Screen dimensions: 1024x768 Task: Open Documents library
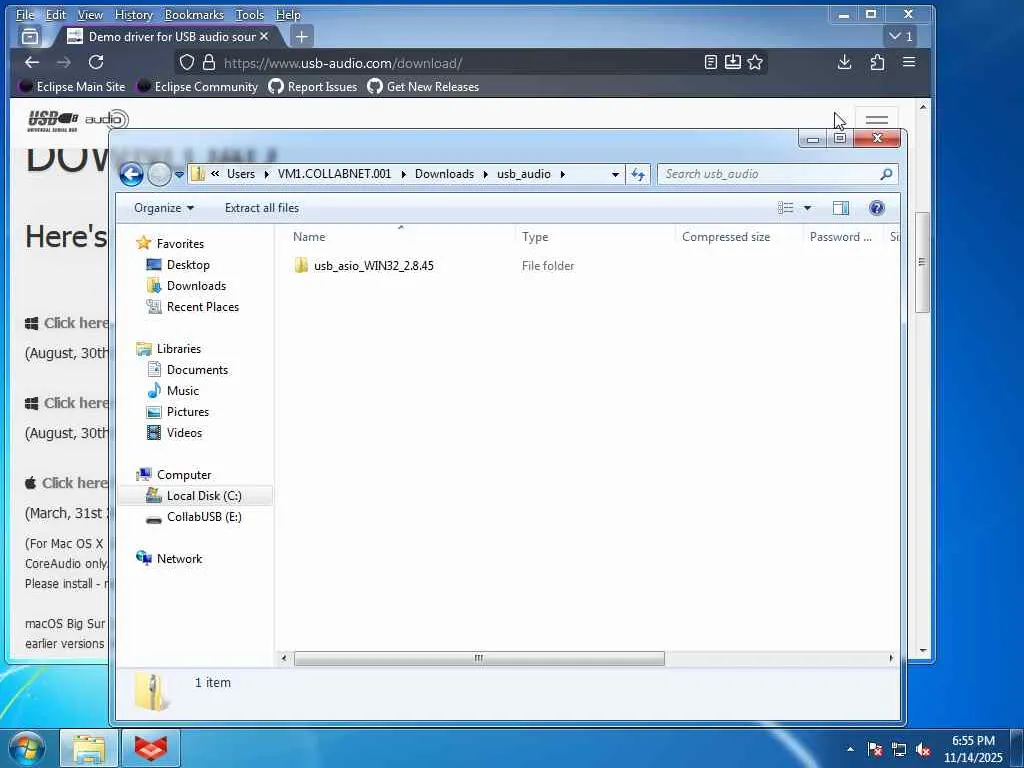click(197, 370)
